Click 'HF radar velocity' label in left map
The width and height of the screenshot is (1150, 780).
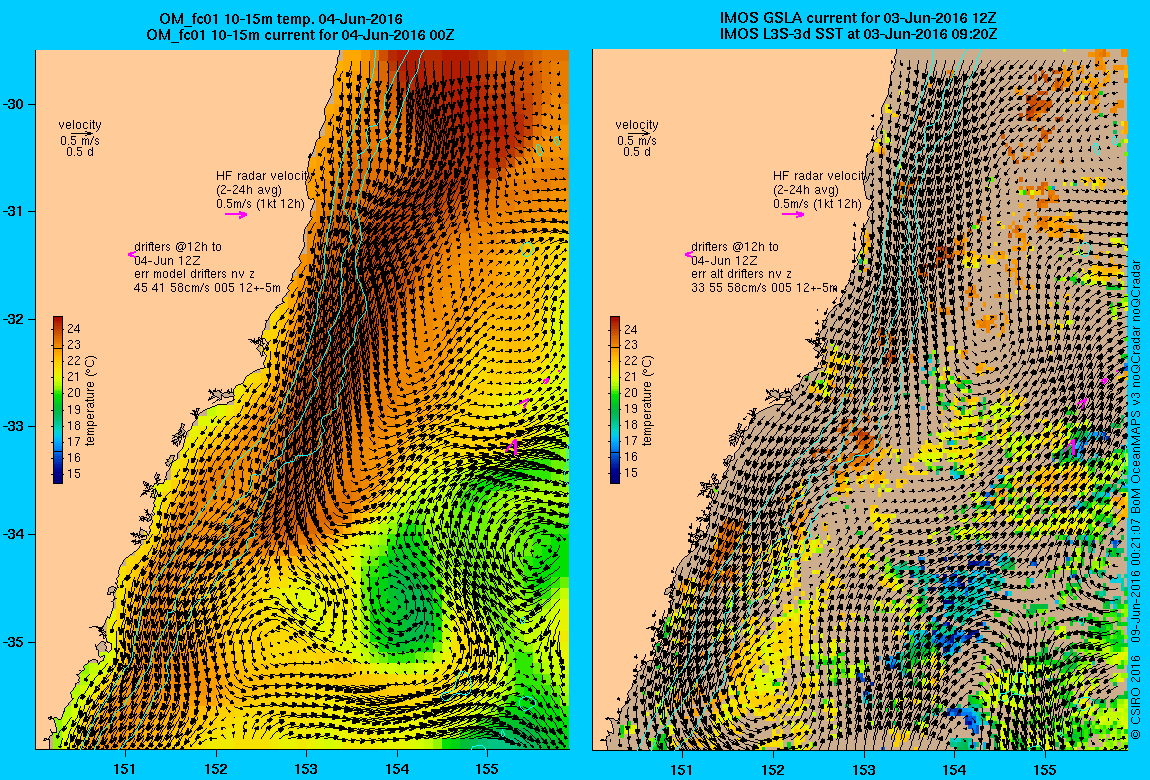(x=264, y=176)
